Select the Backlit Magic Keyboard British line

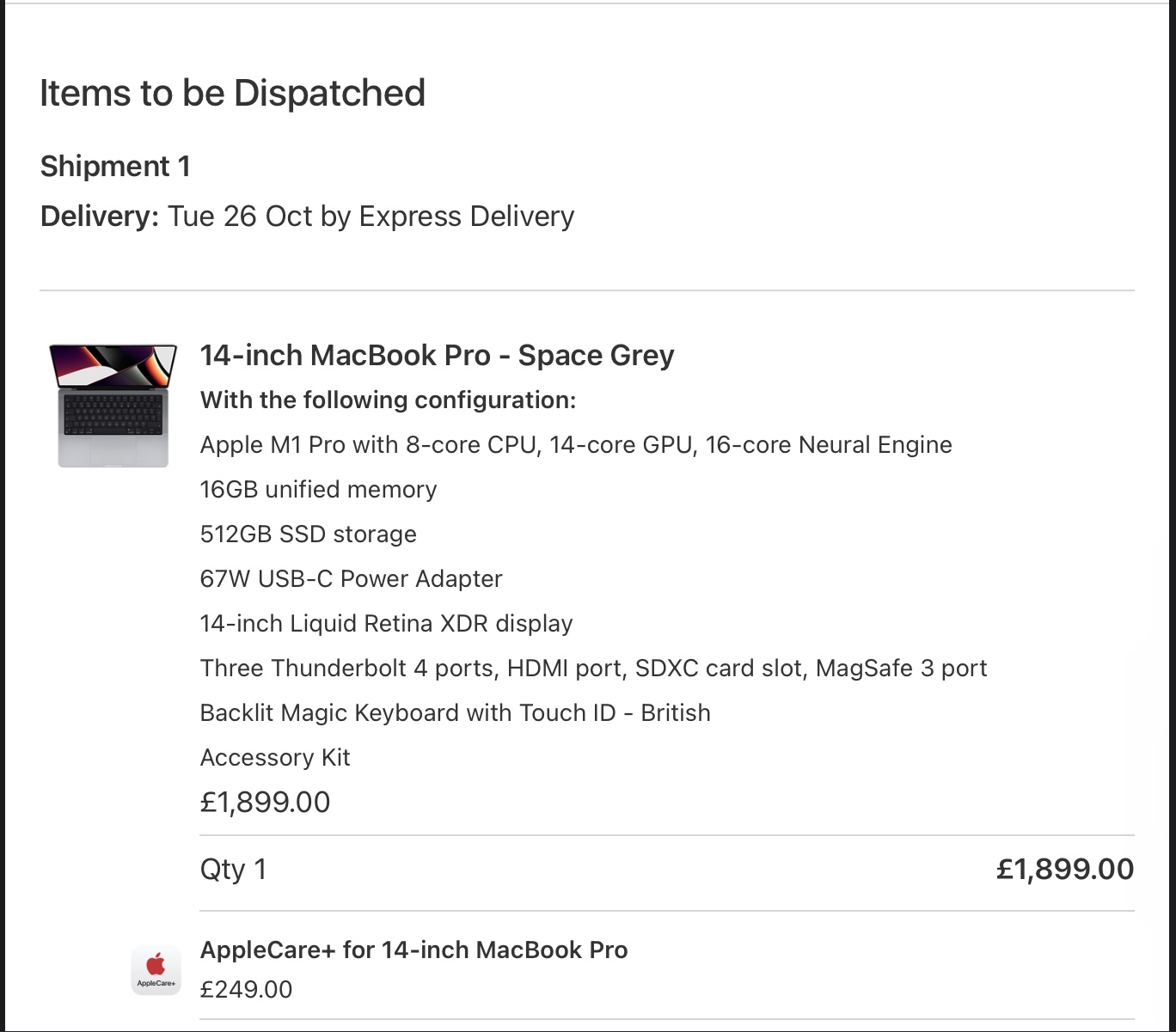(455, 712)
